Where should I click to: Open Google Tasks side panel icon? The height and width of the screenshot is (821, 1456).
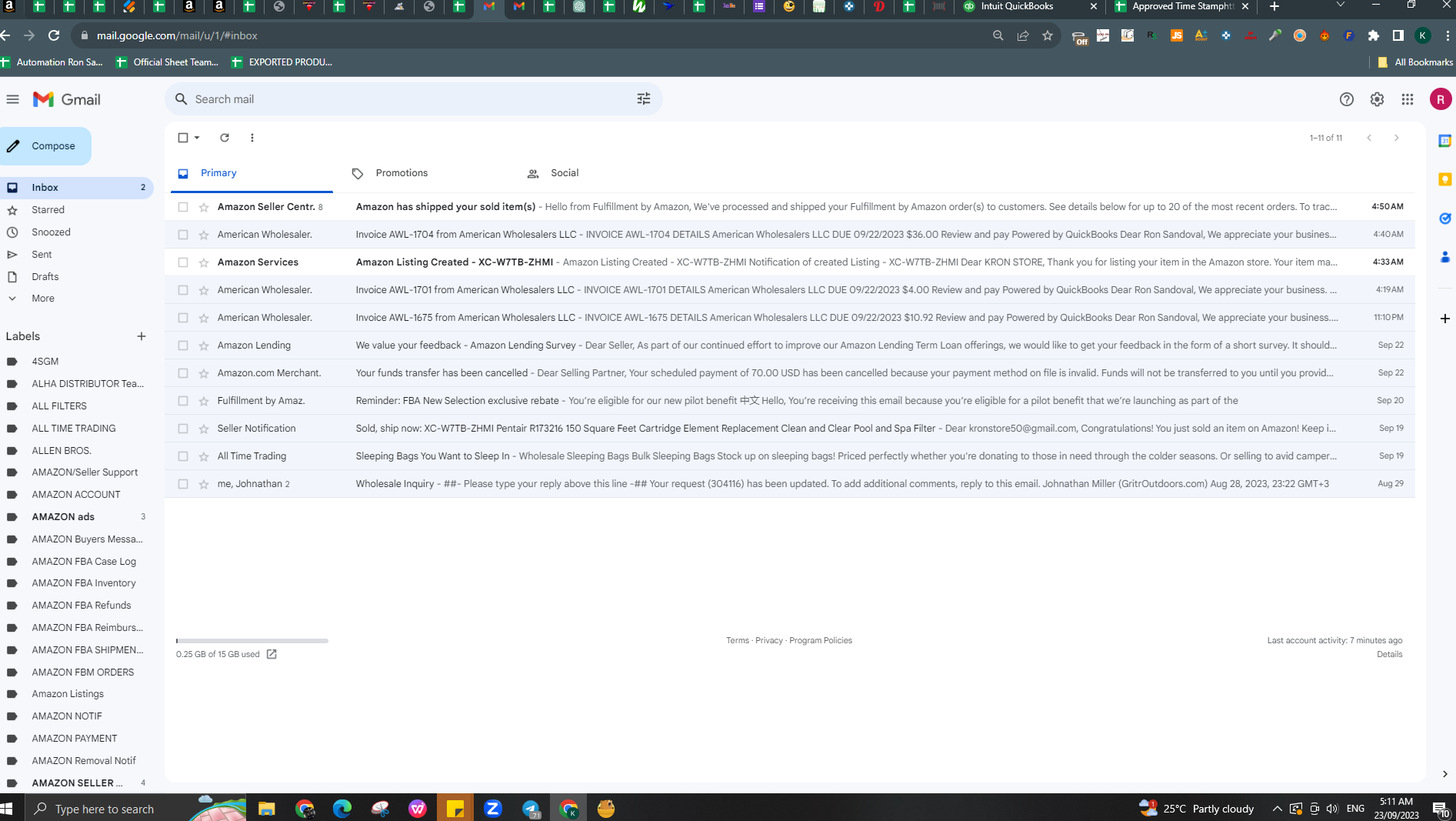tap(1444, 219)
